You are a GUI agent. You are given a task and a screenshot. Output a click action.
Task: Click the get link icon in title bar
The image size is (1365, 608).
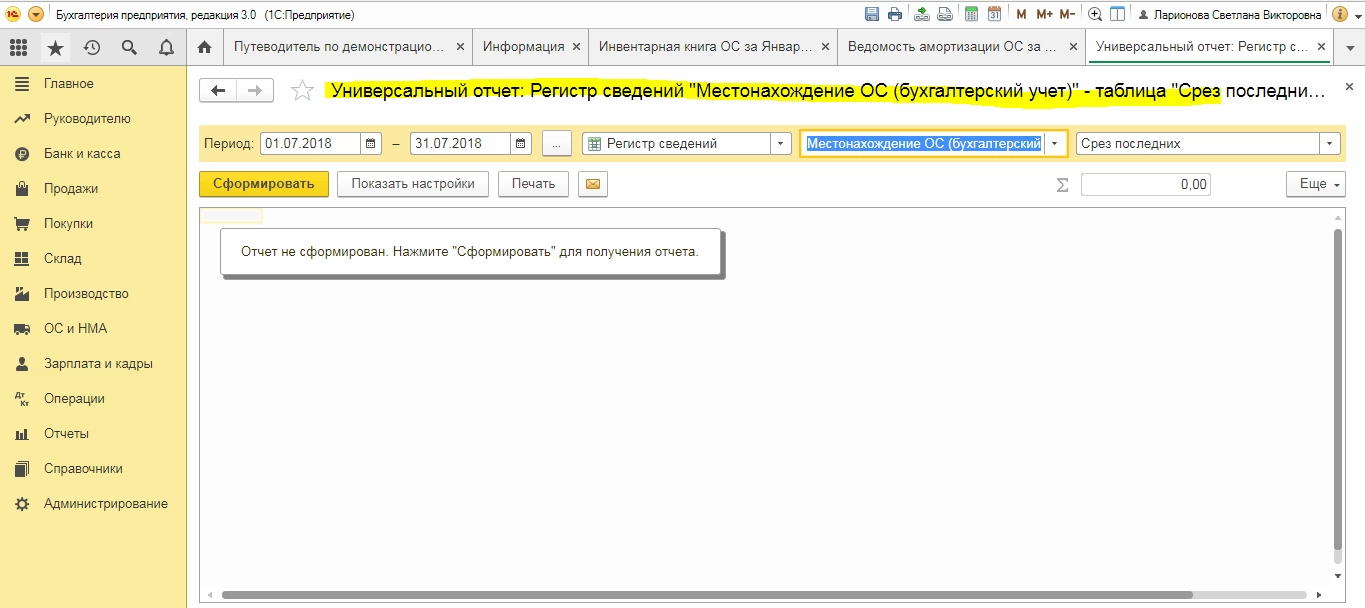click(x=921, y=14)
